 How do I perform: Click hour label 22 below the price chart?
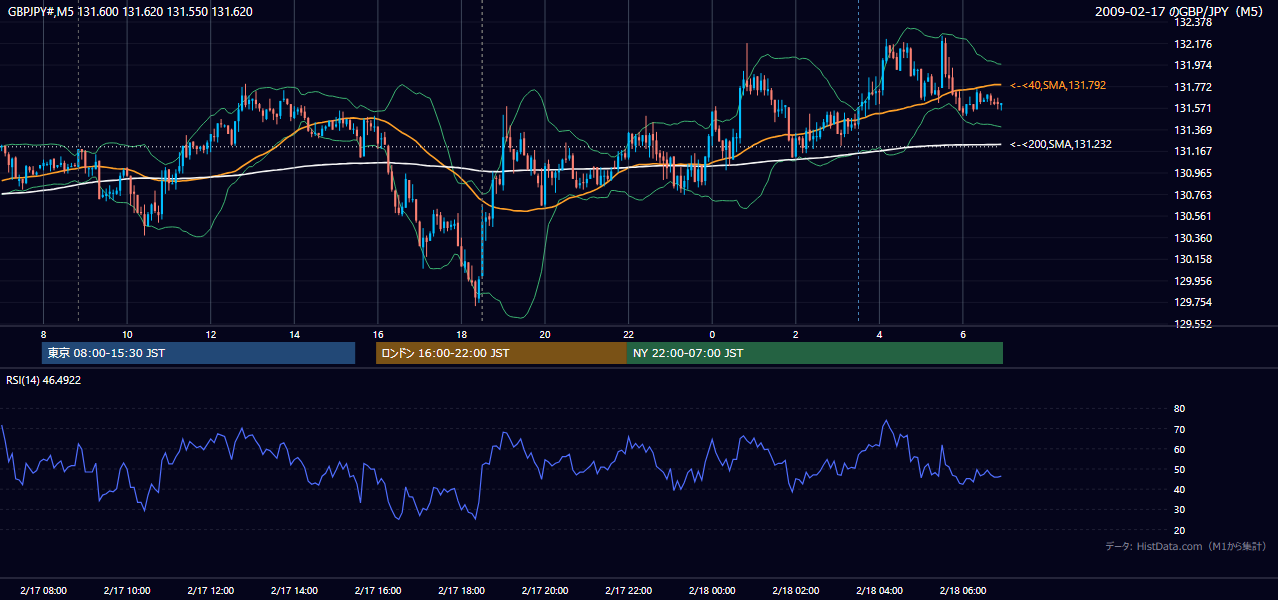point(628,334)
